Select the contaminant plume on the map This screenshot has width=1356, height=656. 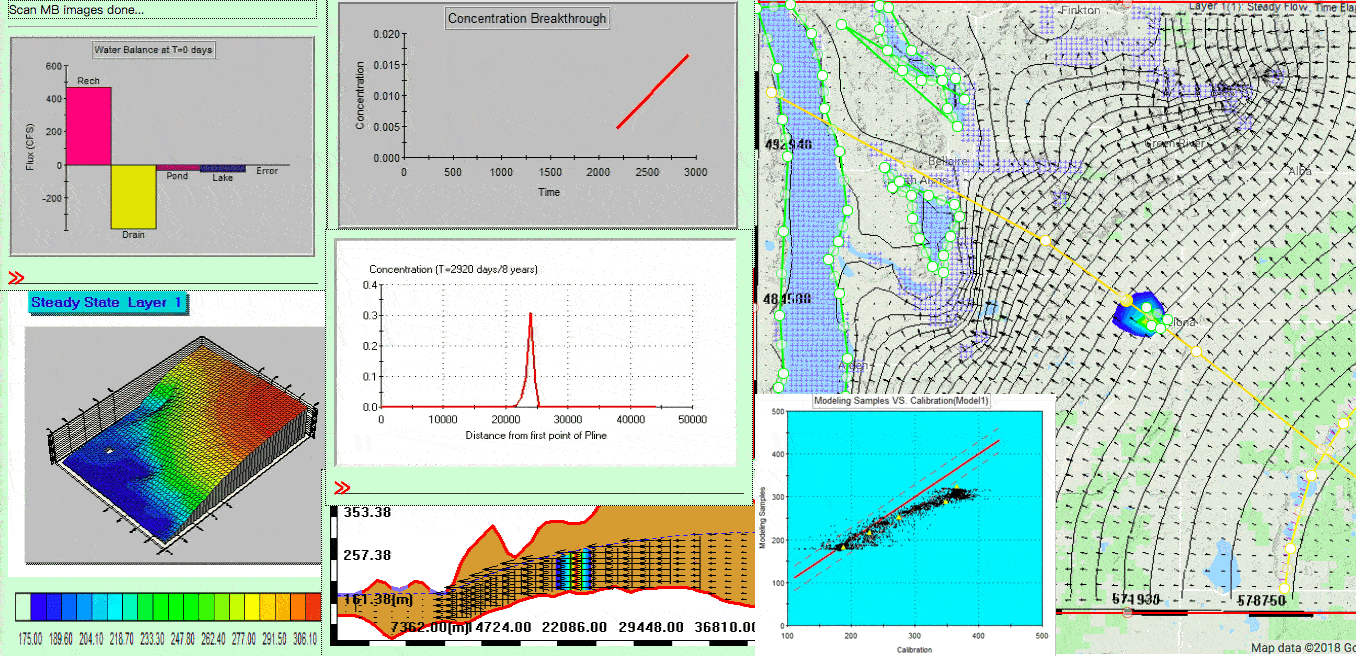click(x=1139, y=315)
